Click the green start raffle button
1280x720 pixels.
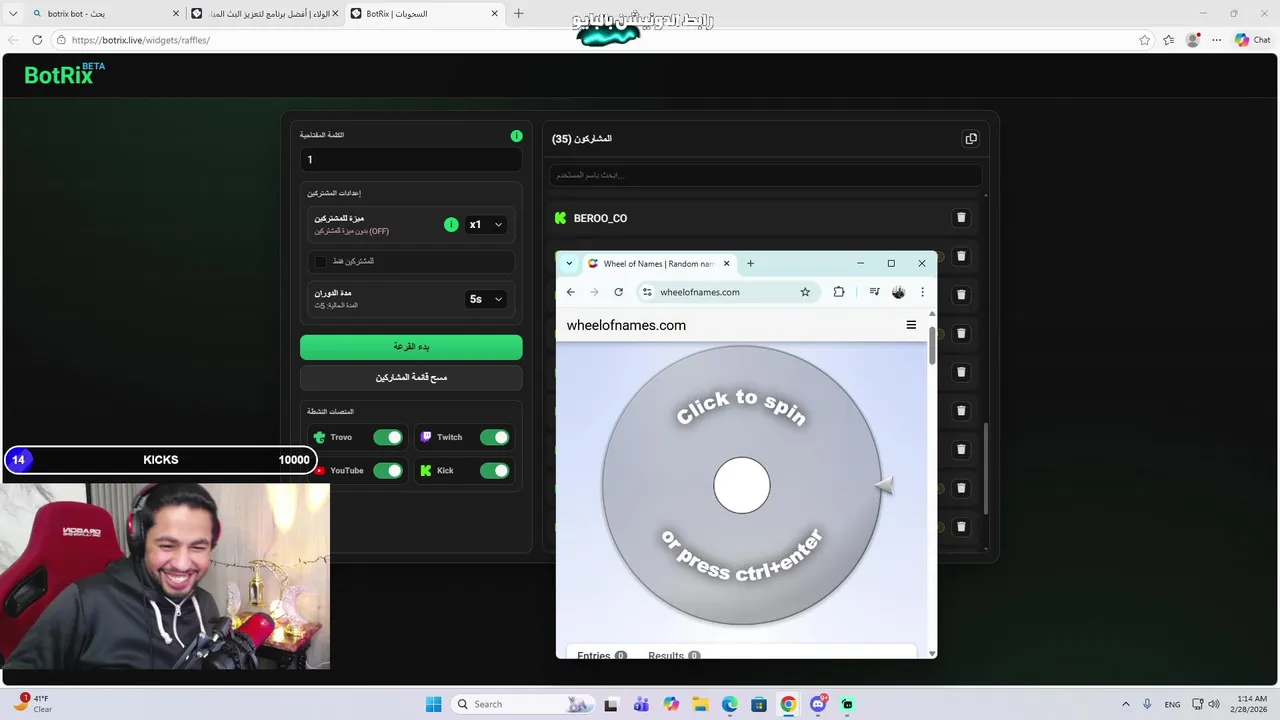coord(411,346)
